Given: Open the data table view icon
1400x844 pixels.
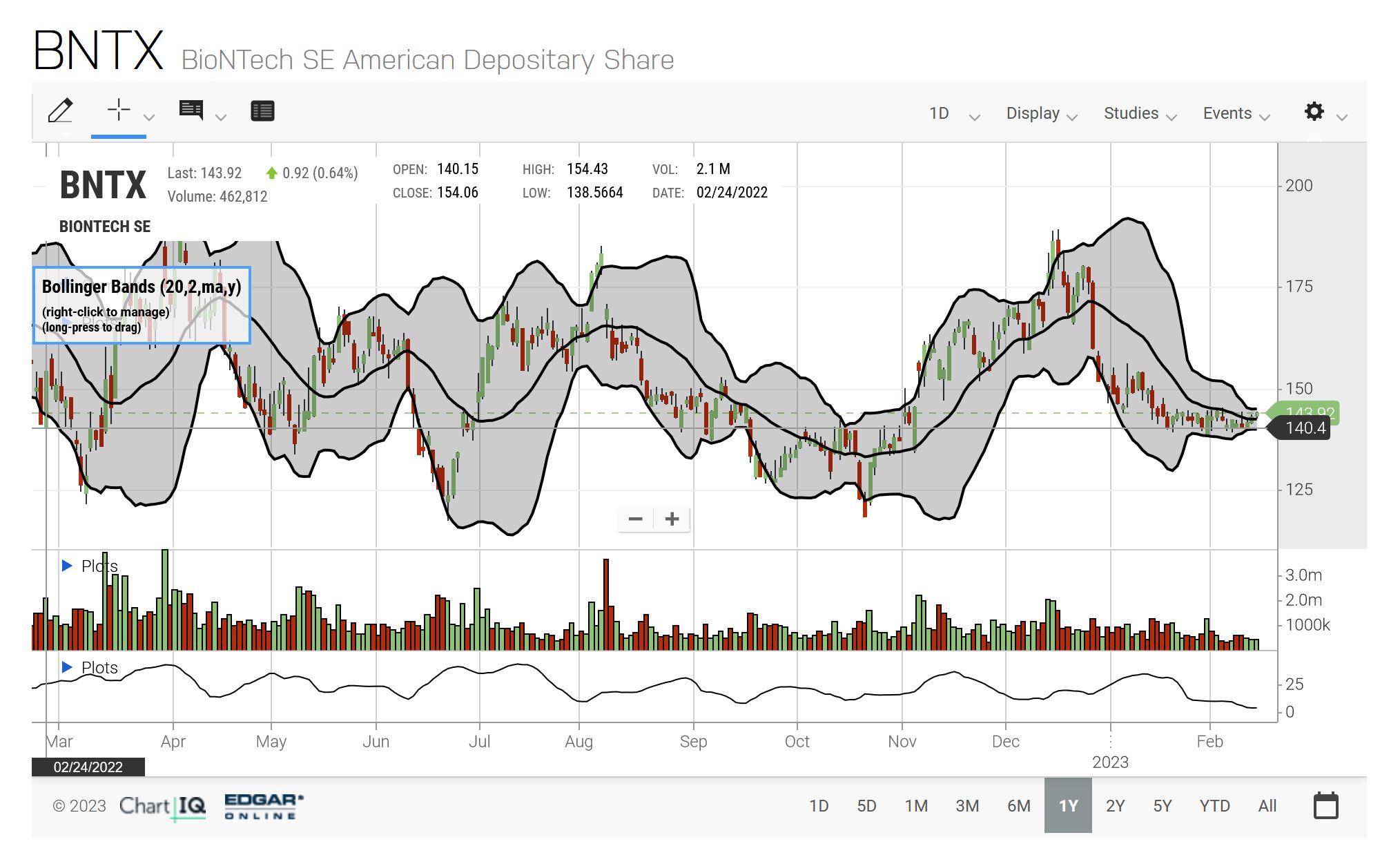Looking at the screenshot, I should click(x=262, y=111).
